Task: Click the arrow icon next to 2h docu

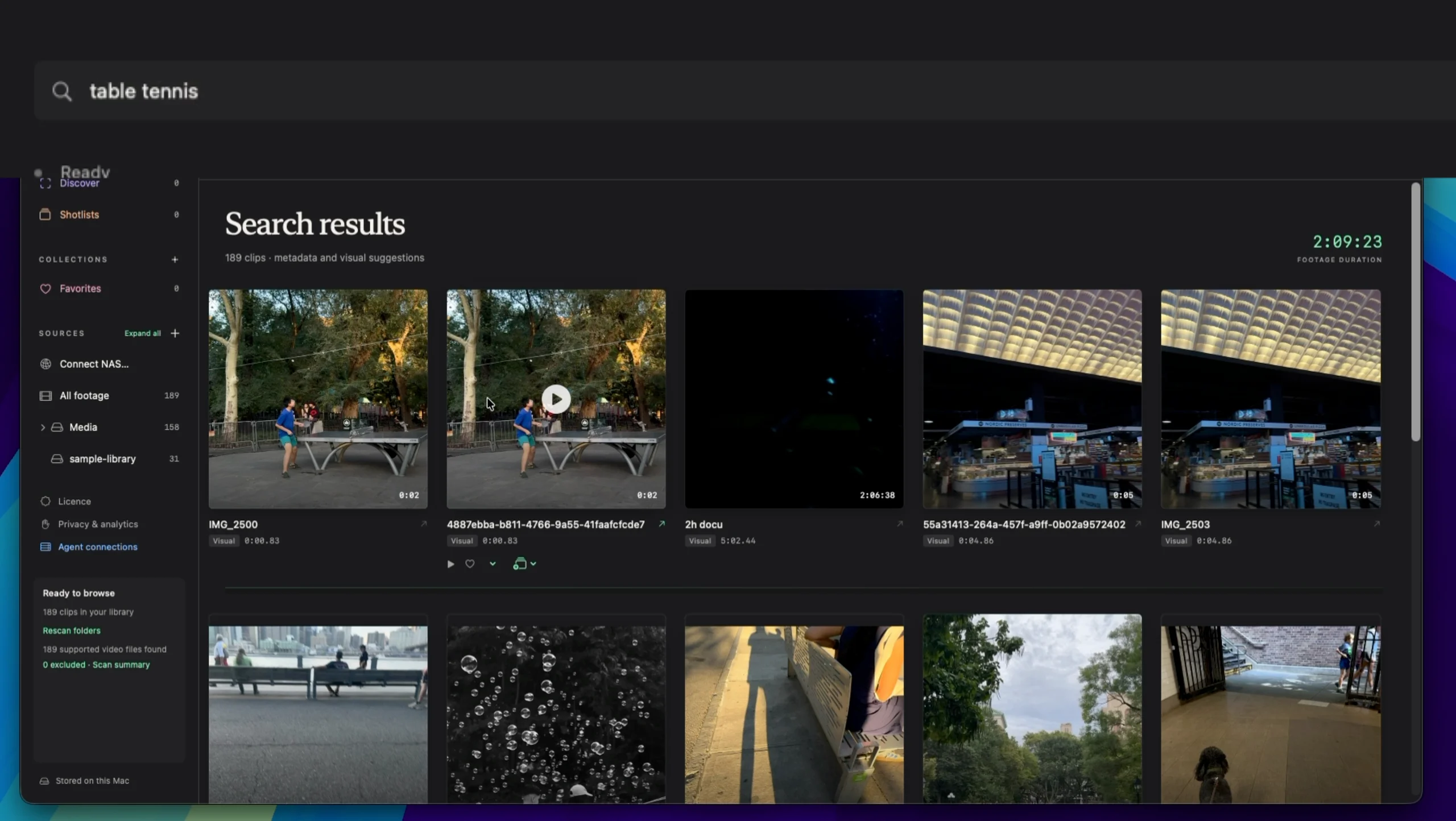Action: (900, 524)
